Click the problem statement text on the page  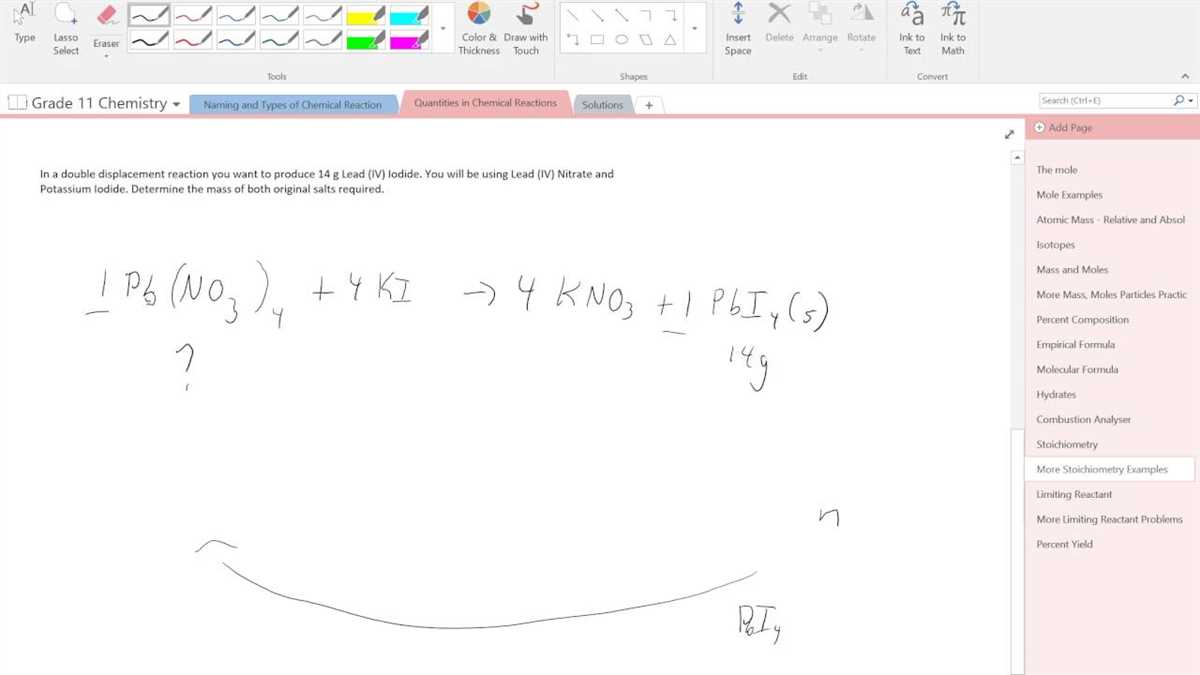tap(327, 181)
